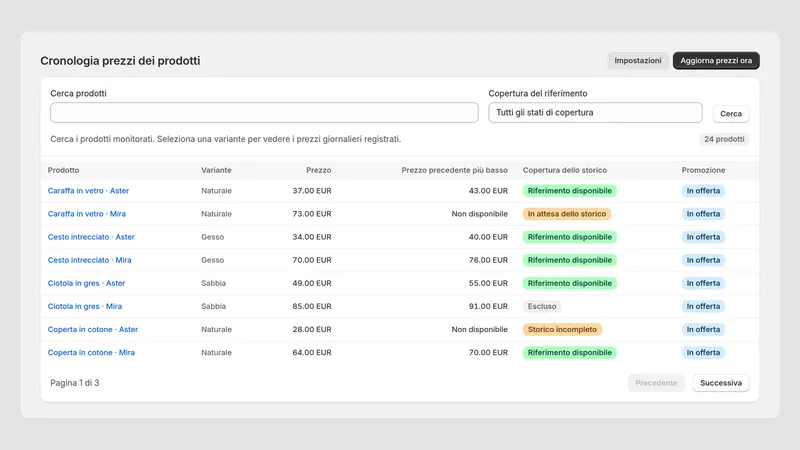Viewport: 800px width, 450px height.
Task: Click Riferimento disponibile in Ciotola Aster row
Action: pyautogui.click(x=569, y=283)
